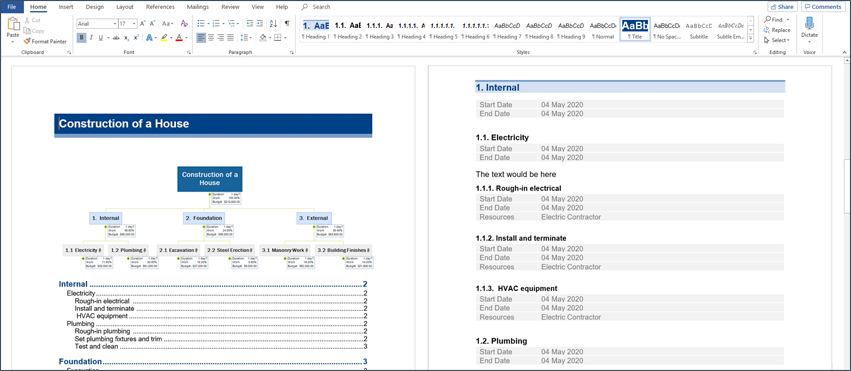Click the yellow Text Highlight Color button

tap(164, 37)
